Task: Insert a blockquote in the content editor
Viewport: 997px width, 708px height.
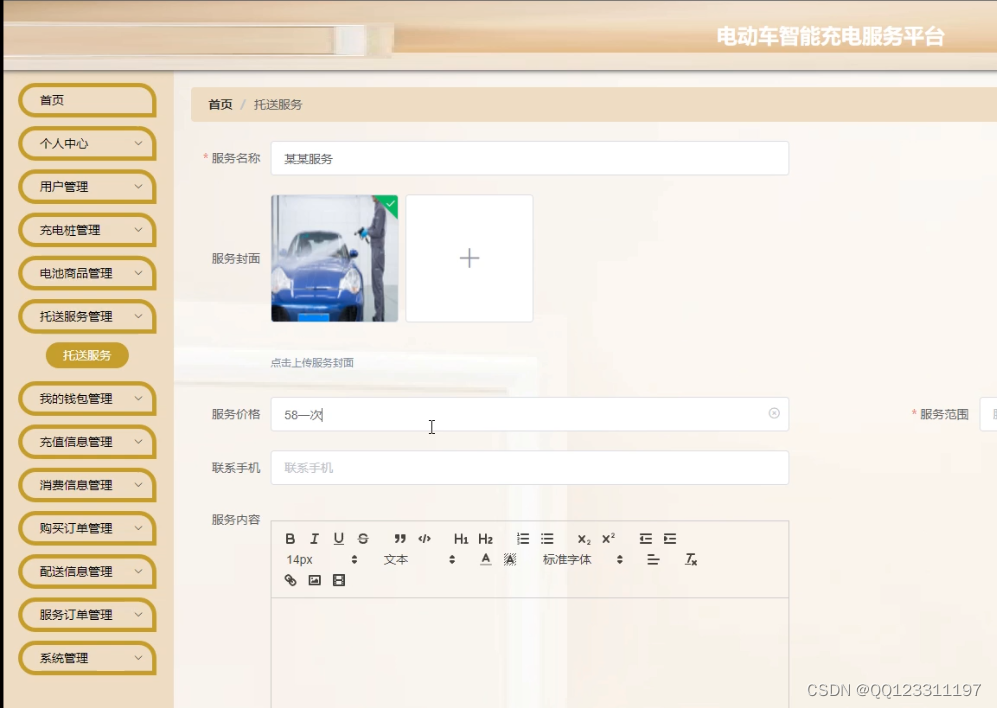Action: [400, 539]
